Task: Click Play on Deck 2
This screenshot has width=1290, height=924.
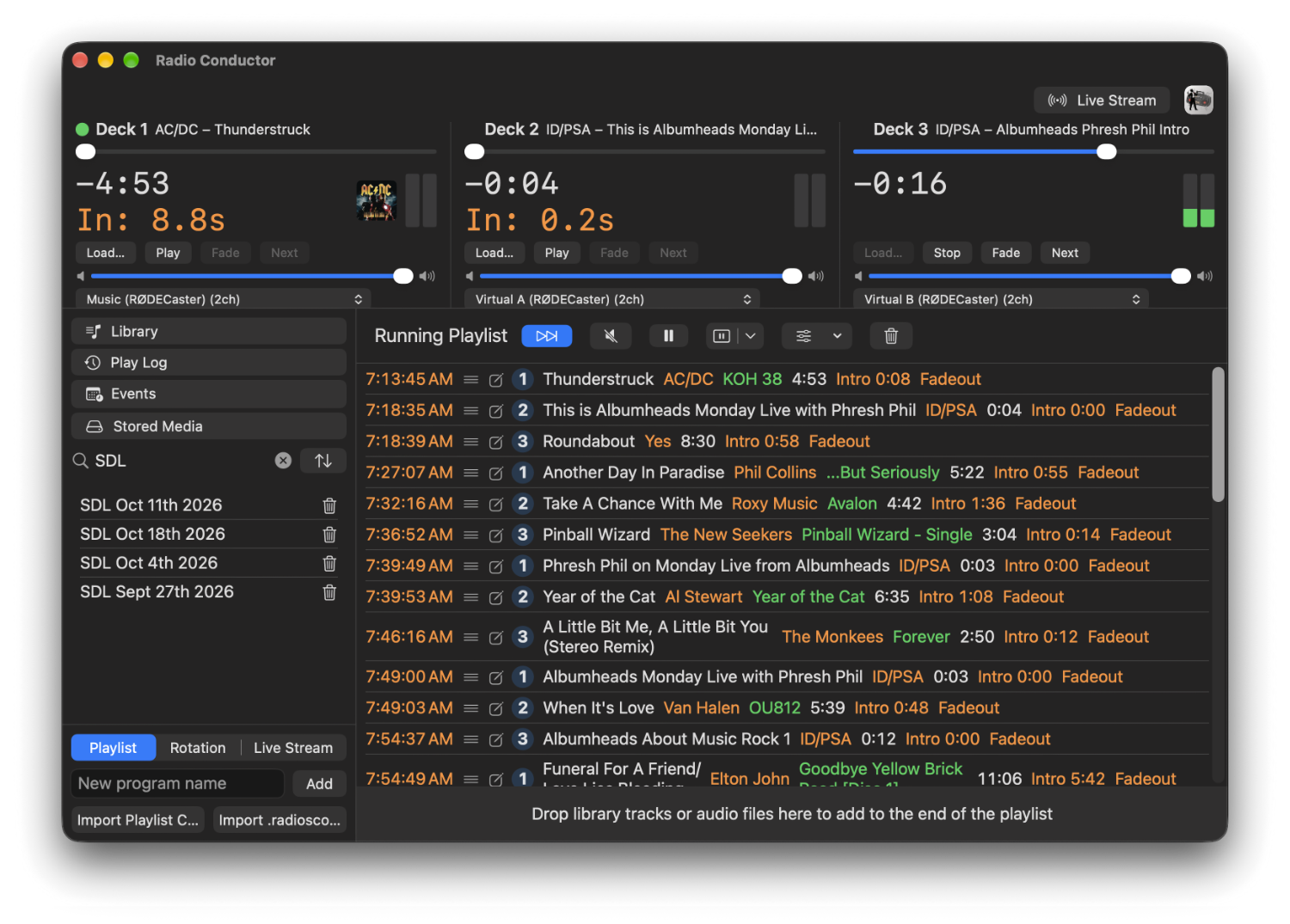Action: [557, 253]
